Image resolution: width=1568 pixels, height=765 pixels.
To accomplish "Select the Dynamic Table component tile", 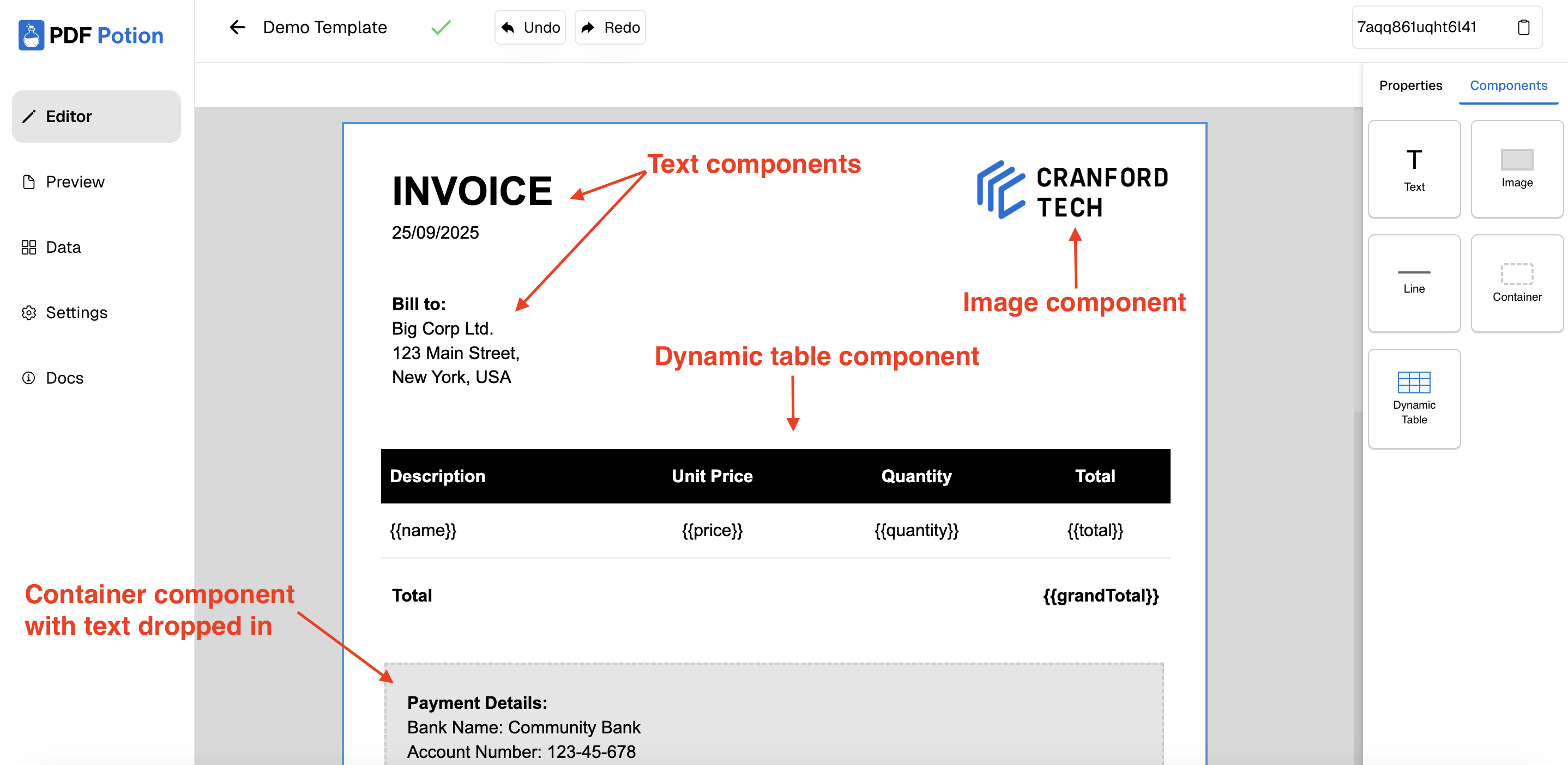I will coord(1413,398).
